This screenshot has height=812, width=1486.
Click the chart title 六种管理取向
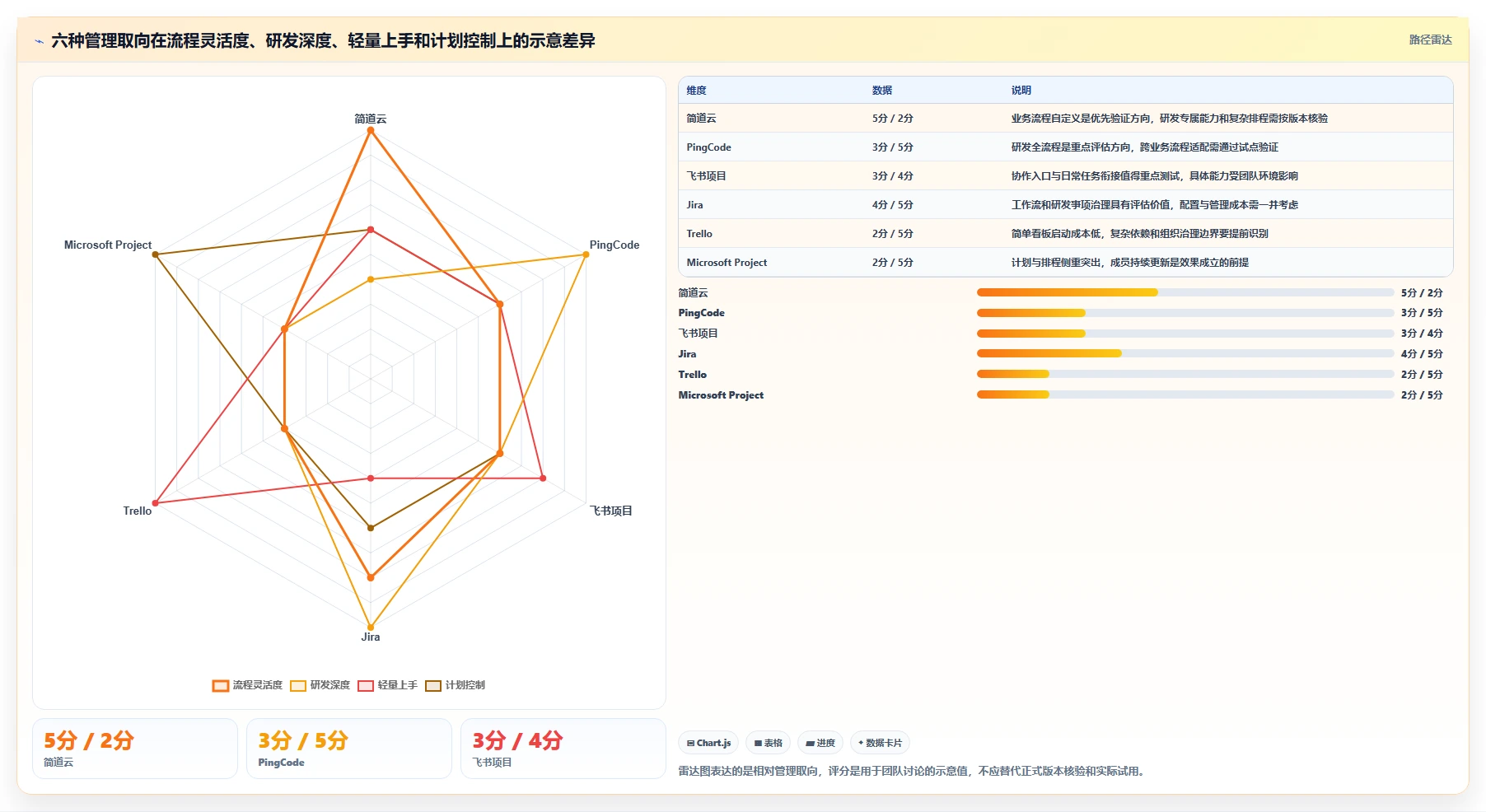click(x=323, y=40)
